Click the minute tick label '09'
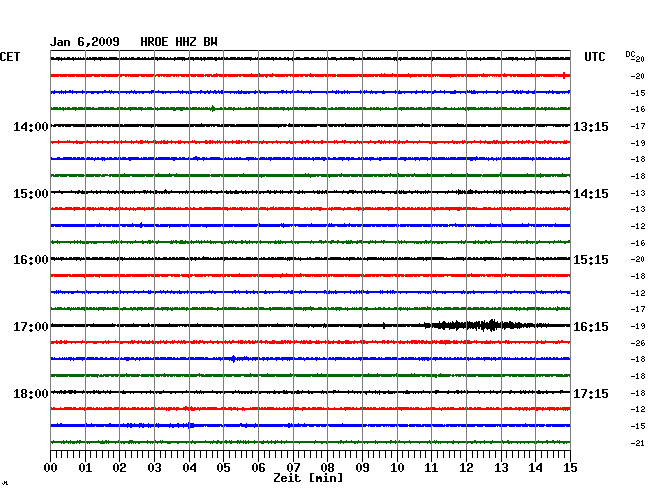Screen dimensions: 650x494 (362, 467)
